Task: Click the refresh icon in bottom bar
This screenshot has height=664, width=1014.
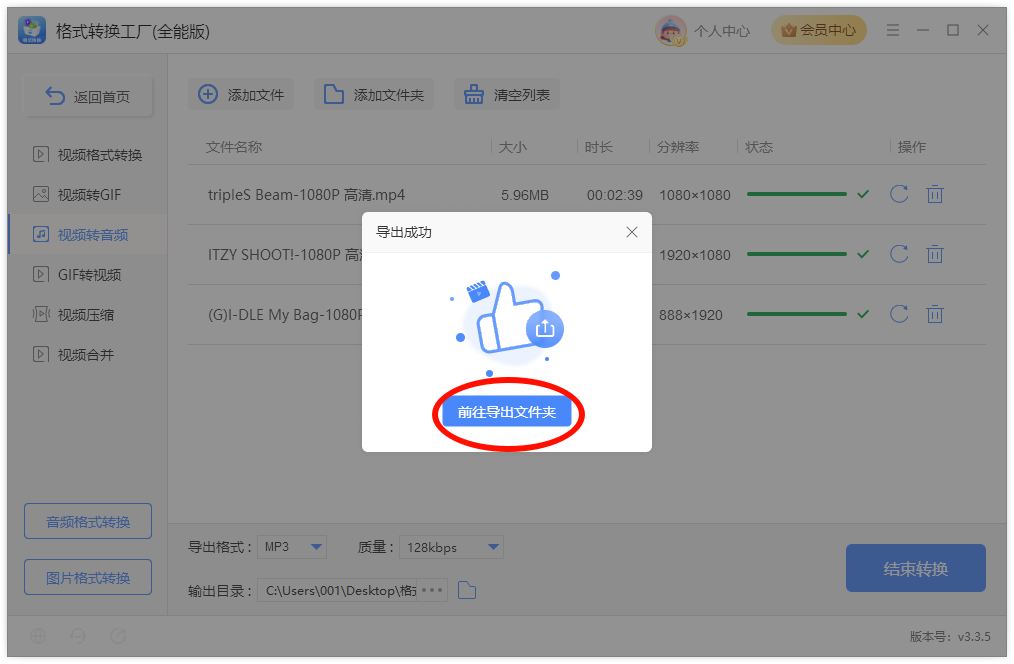Action: pyautogui.click(x=118, y=636)
